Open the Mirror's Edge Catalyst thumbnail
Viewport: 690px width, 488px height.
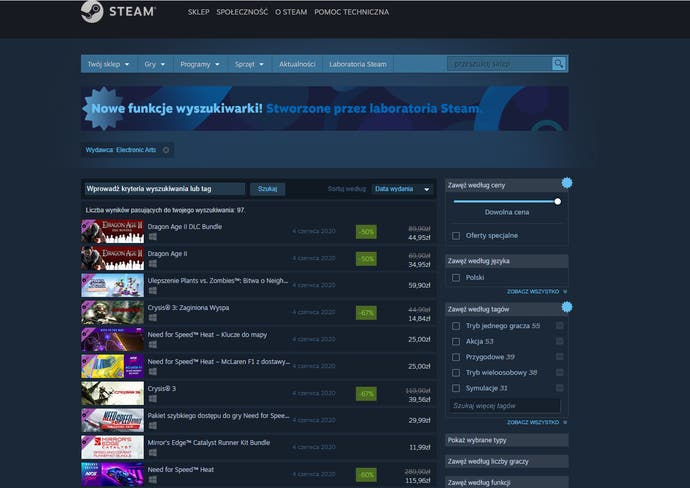click(113, 447)
